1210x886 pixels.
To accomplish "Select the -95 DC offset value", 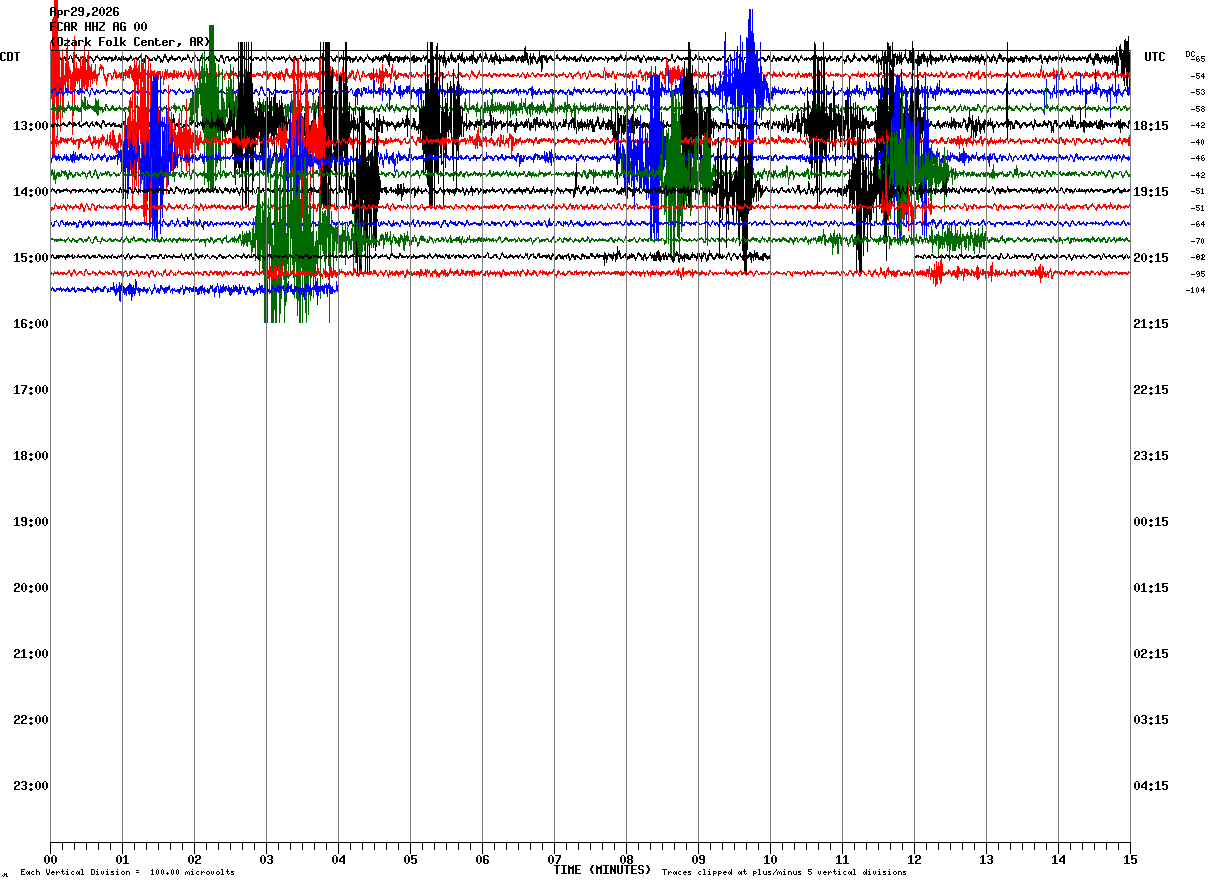I will [1197, 274].
